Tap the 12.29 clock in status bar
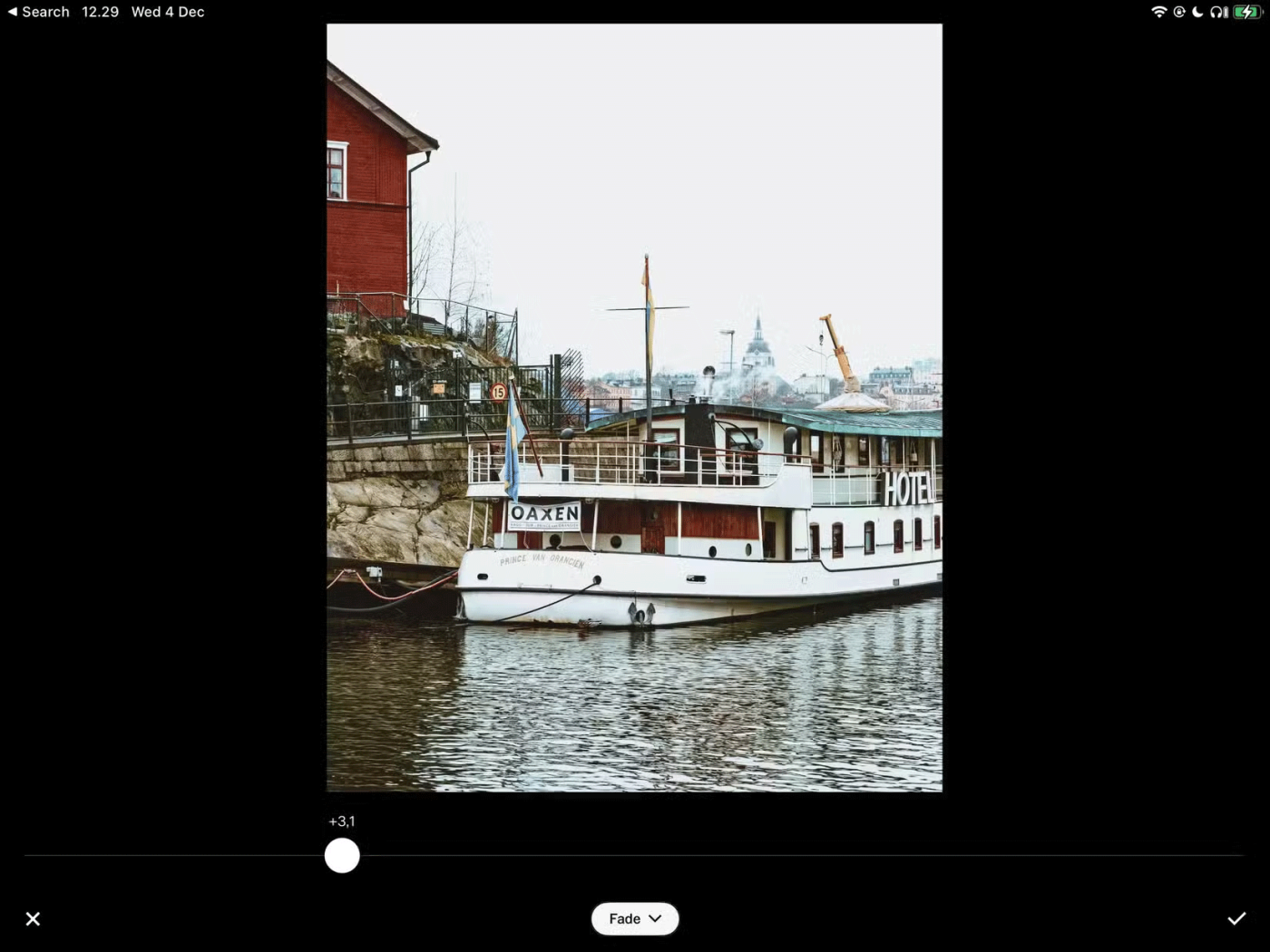 (x=100, y=12)
